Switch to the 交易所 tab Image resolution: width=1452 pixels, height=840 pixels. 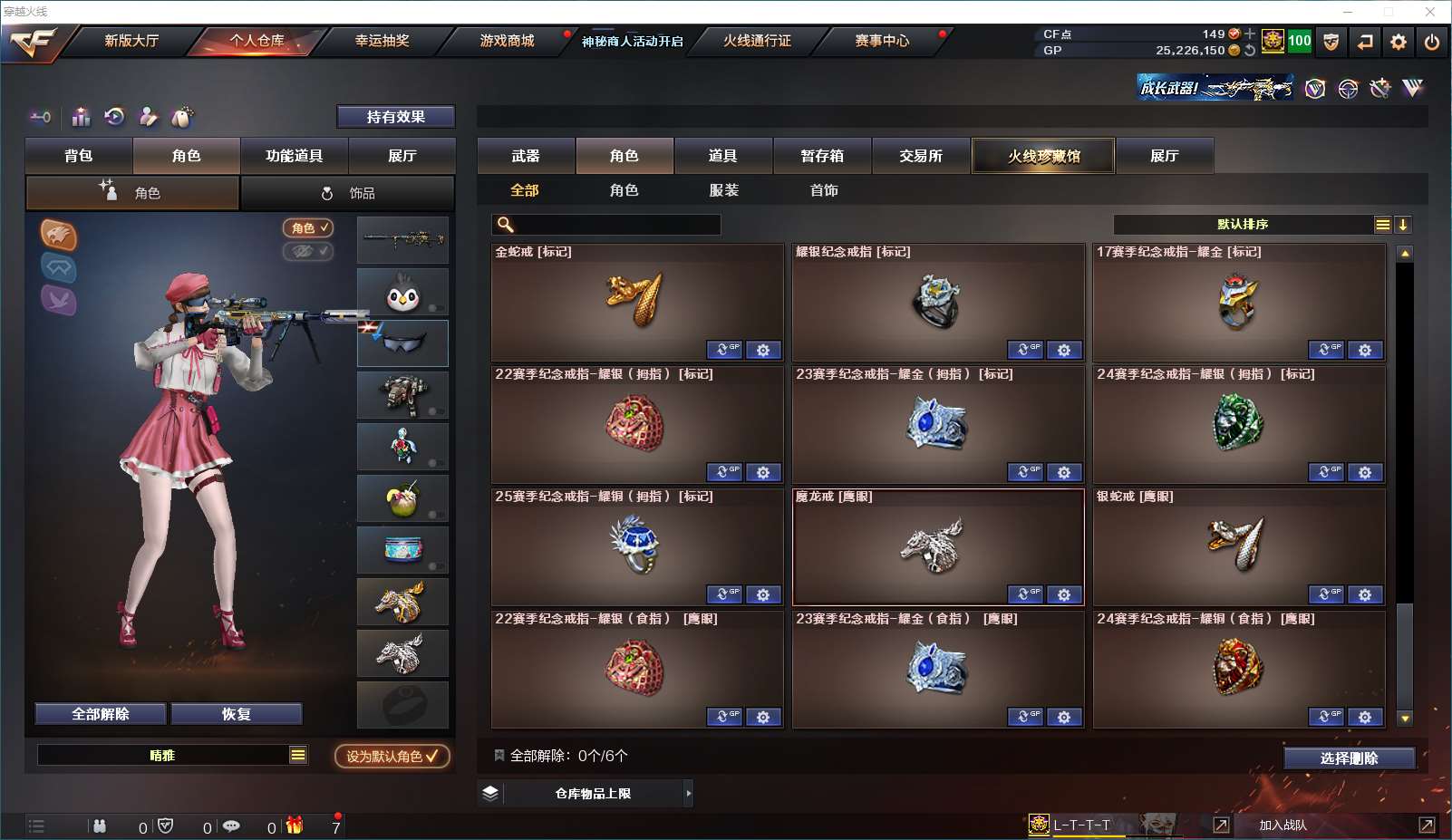coord(921,156)
